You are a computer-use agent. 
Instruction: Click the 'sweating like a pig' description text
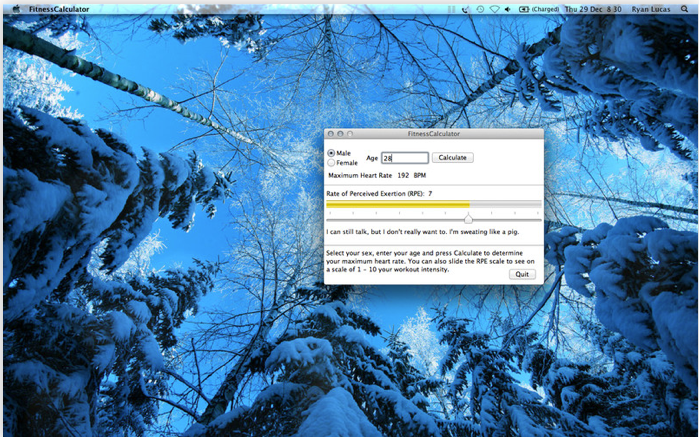click(x=423, y=232)
